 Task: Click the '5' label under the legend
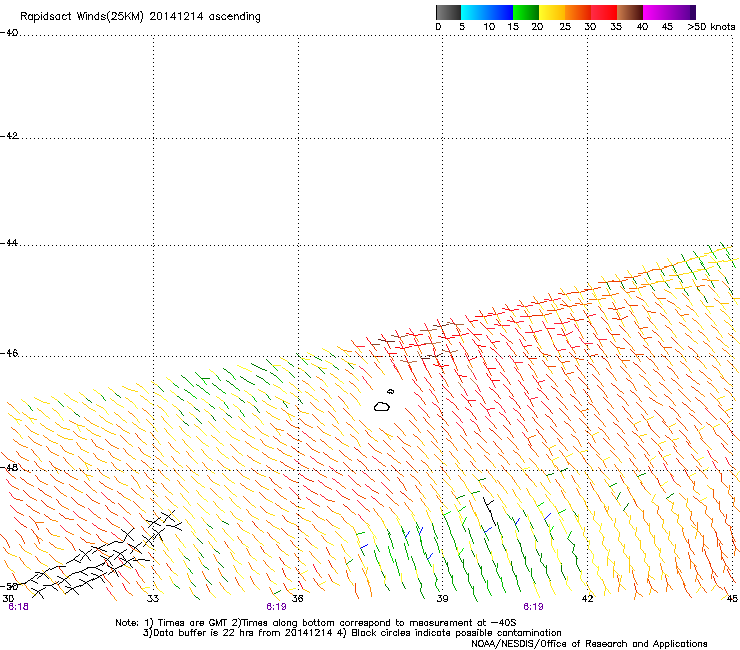pyautogui.click(x=462, y=27)
